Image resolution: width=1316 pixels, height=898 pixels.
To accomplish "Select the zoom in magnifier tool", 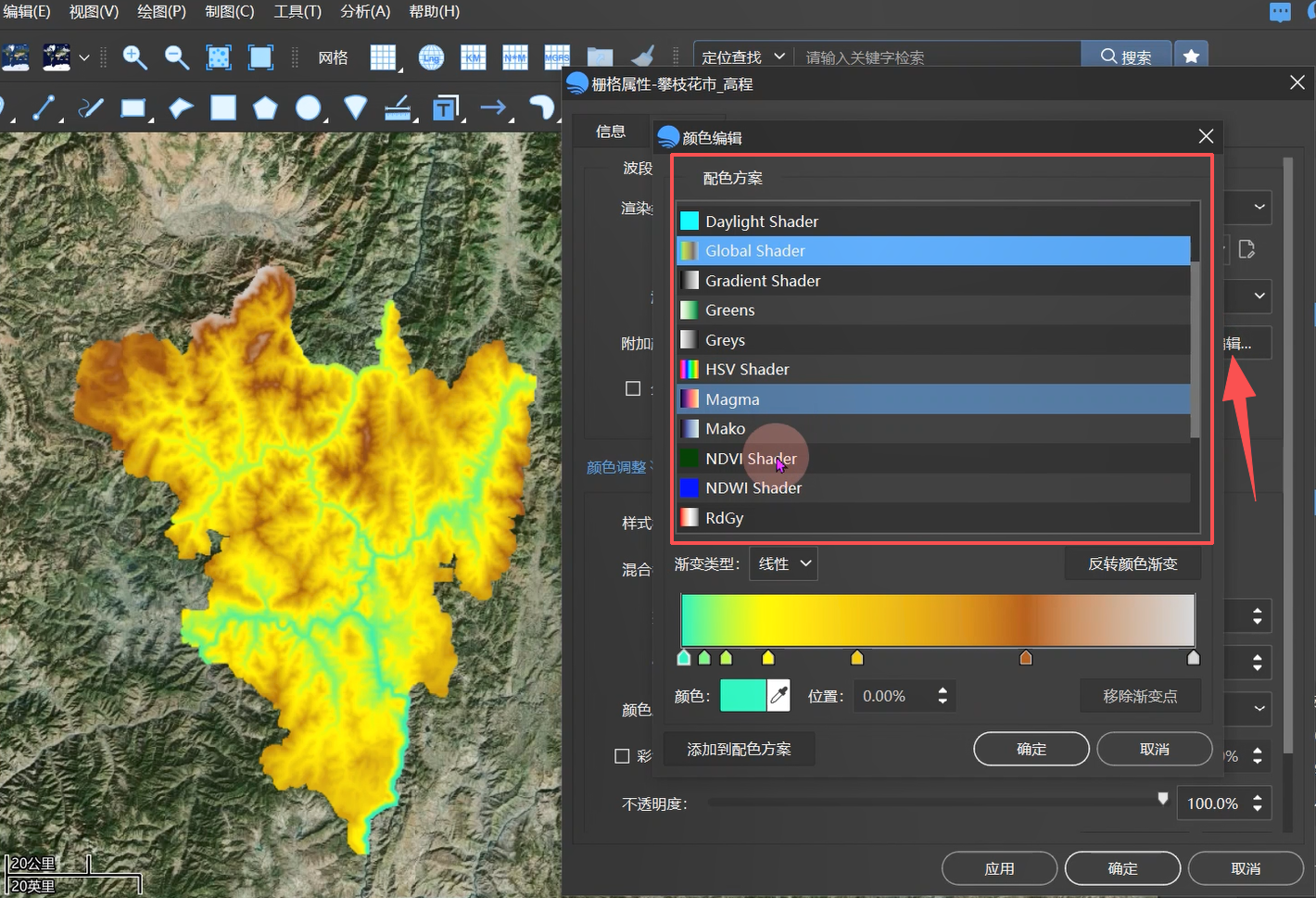I will click(135, 57).
